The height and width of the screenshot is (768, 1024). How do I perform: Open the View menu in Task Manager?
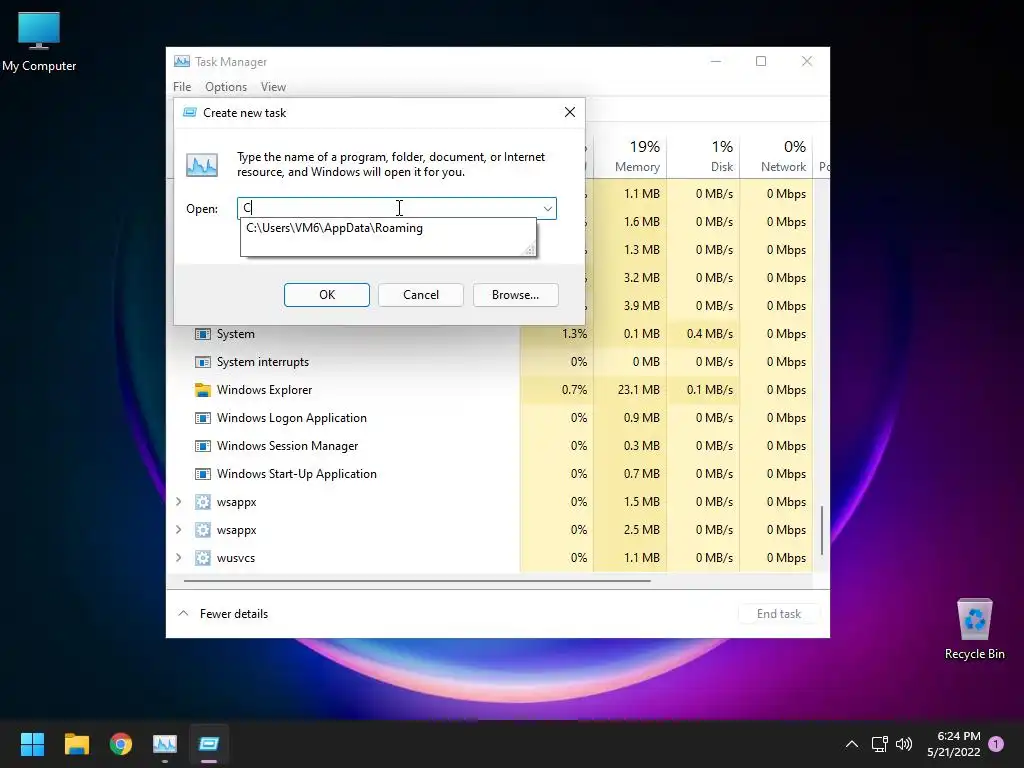pyautogui.click(x=273, y=87)
